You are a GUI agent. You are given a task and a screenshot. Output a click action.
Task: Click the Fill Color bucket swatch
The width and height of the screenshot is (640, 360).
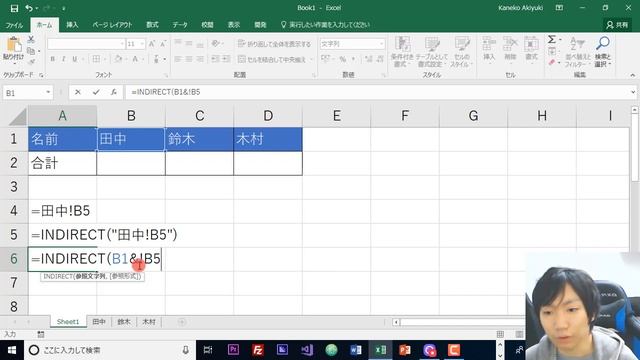click(x=118, y=59)
